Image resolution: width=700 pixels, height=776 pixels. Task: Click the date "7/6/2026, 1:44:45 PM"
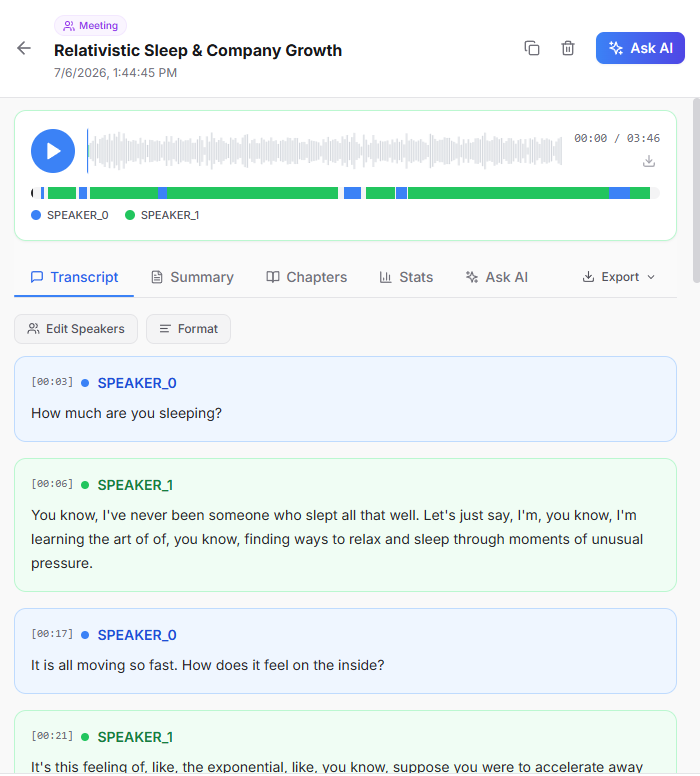click(x=115, y=73)
